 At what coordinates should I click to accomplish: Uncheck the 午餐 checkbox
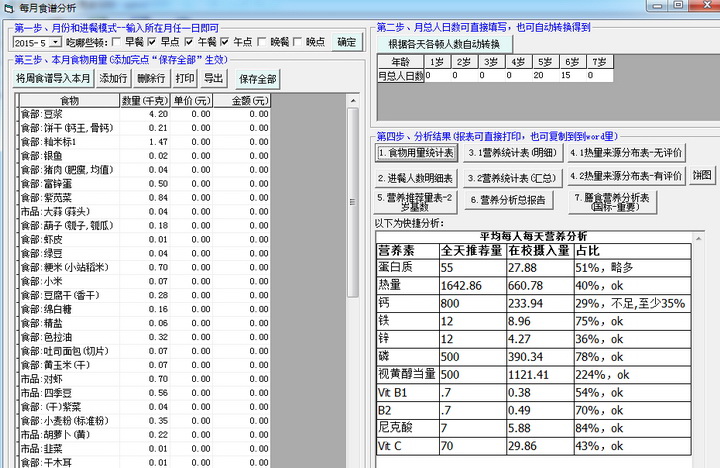pyautogui.click(x=189, y=42)
